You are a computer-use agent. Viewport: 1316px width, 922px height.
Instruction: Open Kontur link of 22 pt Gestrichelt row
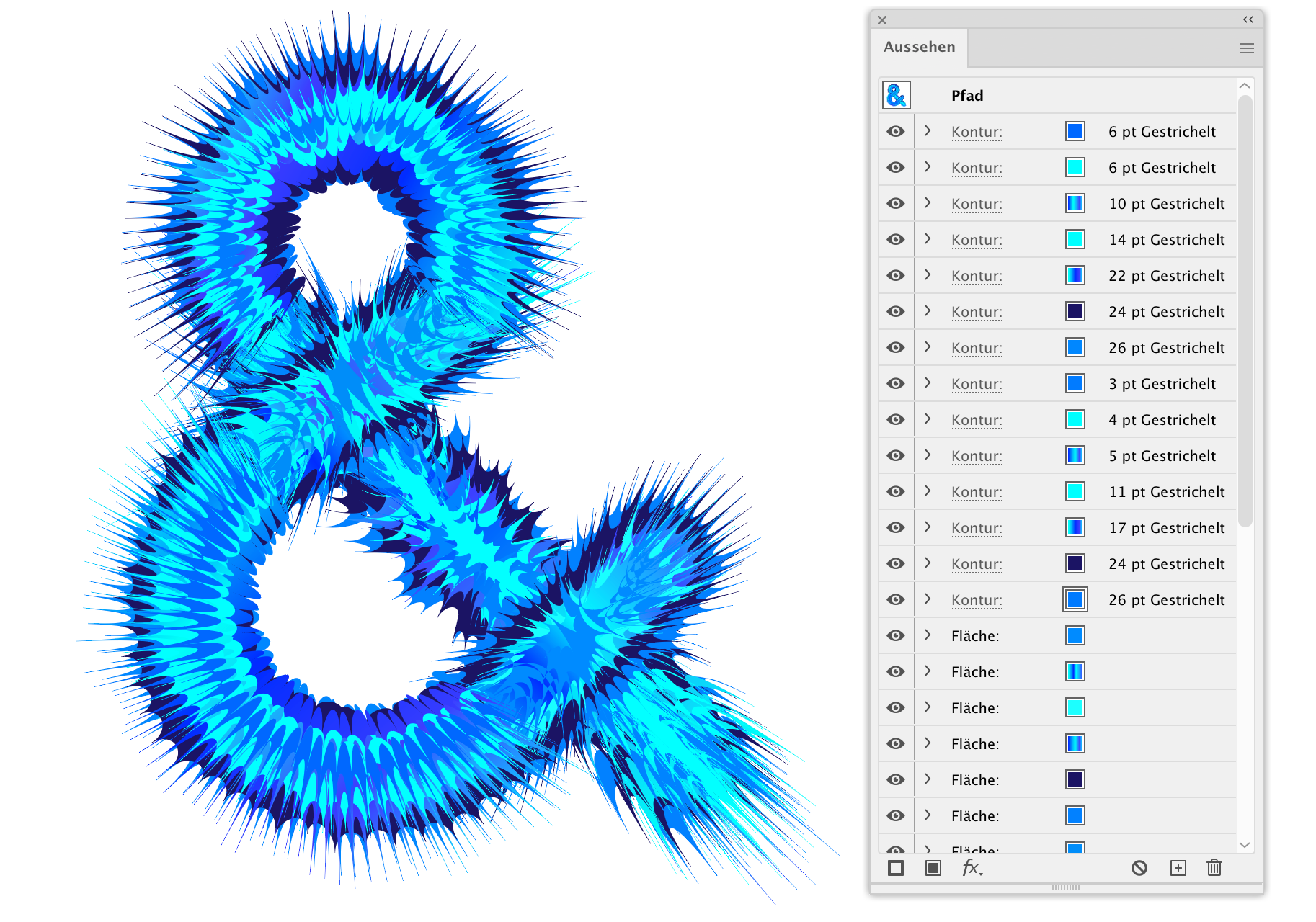coord(977,276)
